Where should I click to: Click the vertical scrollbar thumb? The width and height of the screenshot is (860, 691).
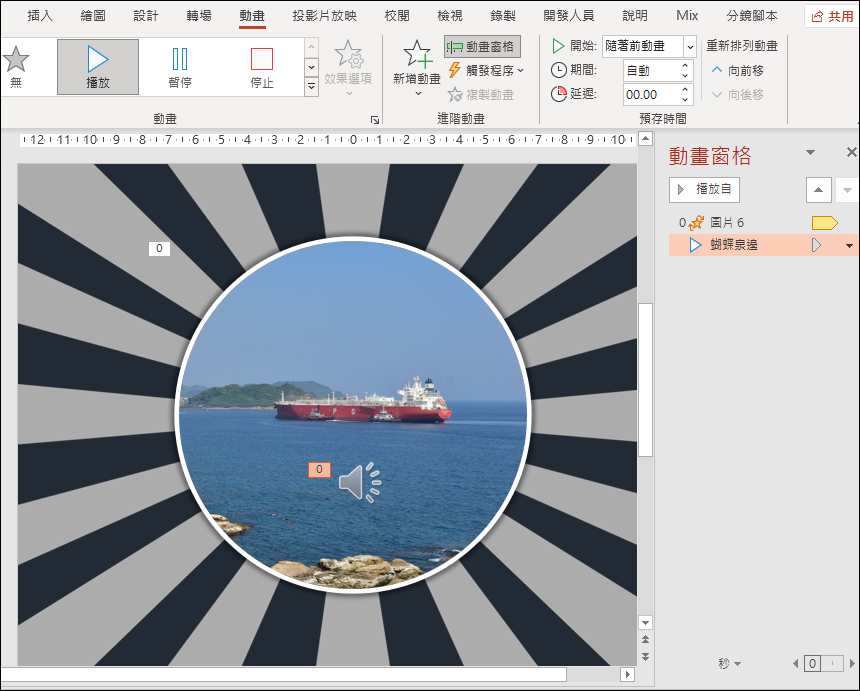646,380
